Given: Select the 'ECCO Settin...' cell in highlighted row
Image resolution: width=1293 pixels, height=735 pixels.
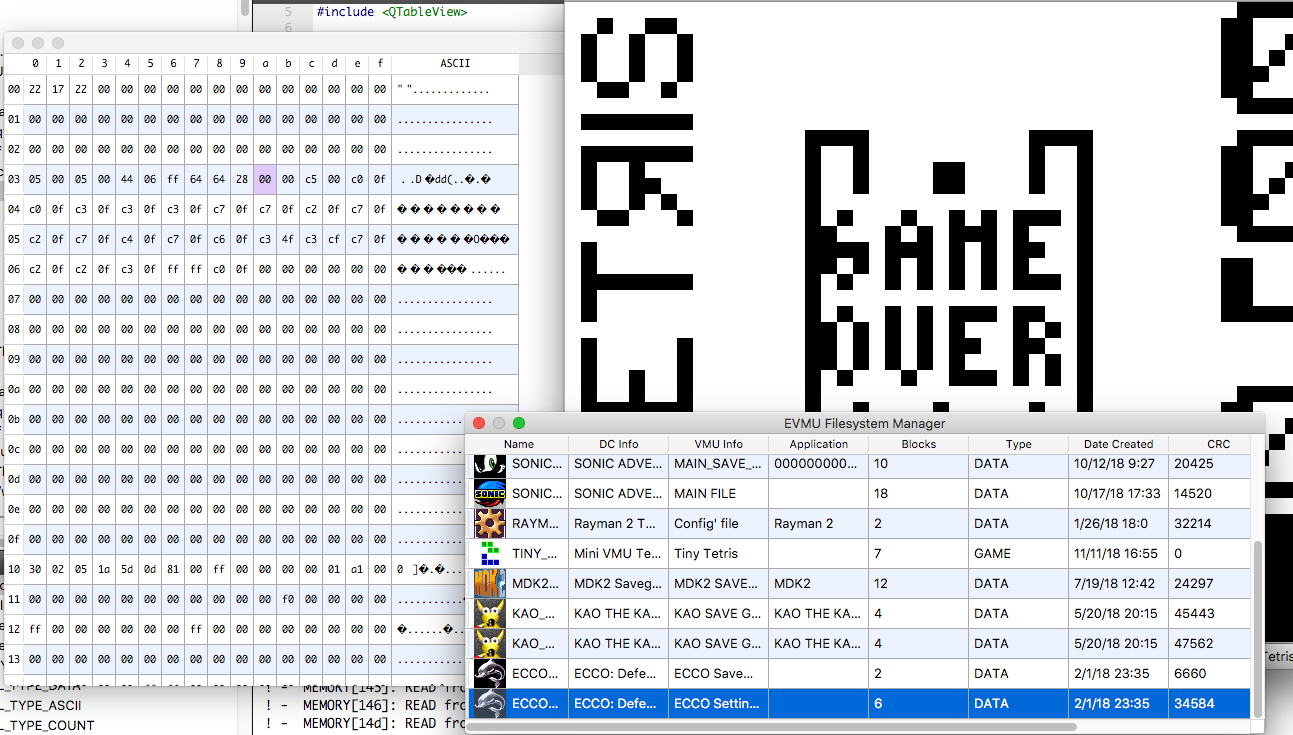Looking at the screenshot, I should tap(719, 703).
